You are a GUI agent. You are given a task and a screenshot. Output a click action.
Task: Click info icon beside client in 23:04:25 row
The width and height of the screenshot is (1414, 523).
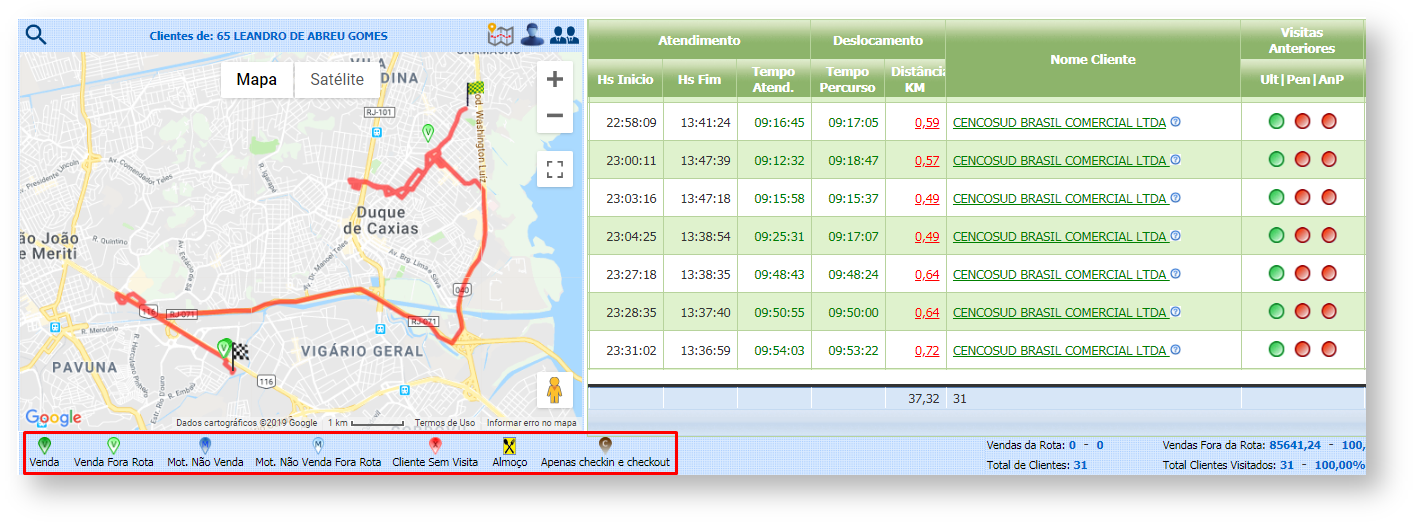(1175, 236)
